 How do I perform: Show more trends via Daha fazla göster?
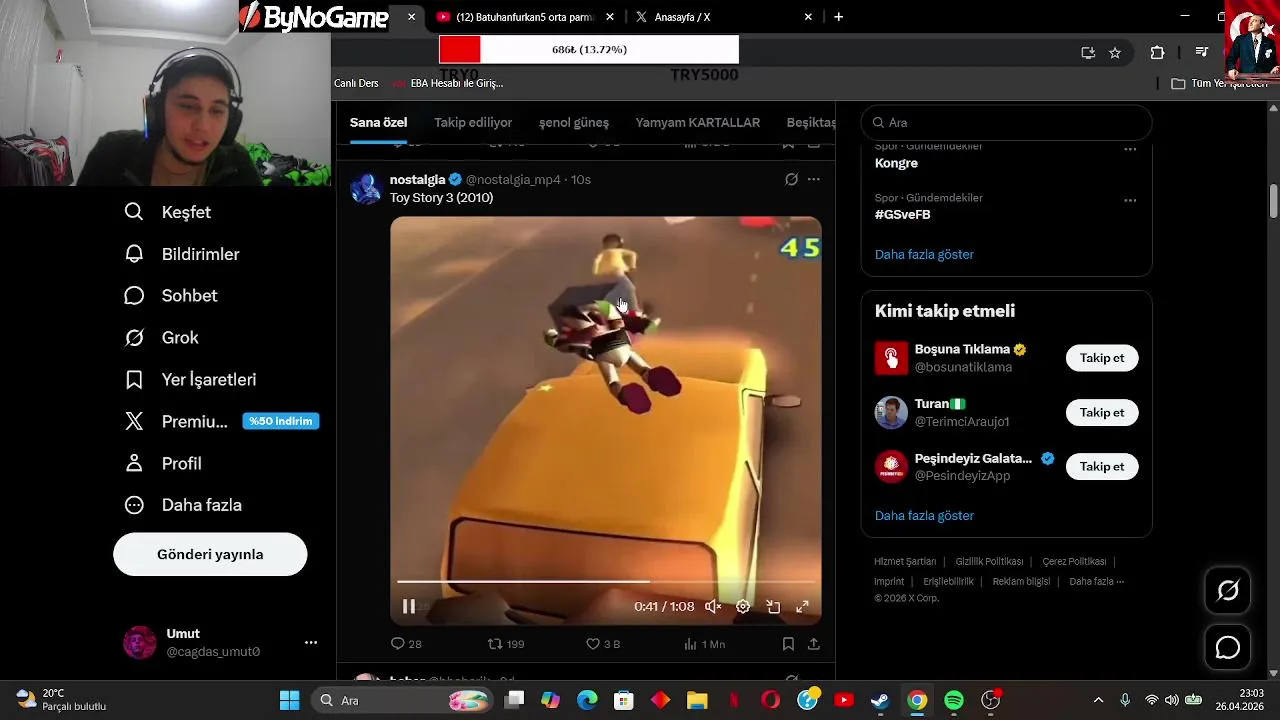[x=924, y=254]
